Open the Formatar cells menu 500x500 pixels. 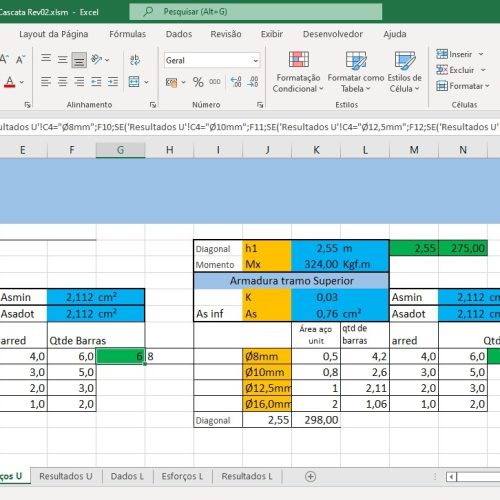point(463,86)
